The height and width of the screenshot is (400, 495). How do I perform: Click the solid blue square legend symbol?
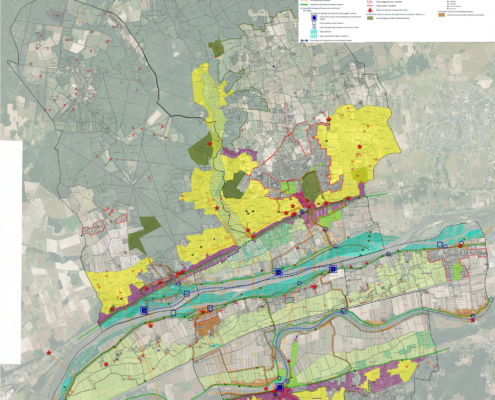pyautogui.click(x=314, y=18)
